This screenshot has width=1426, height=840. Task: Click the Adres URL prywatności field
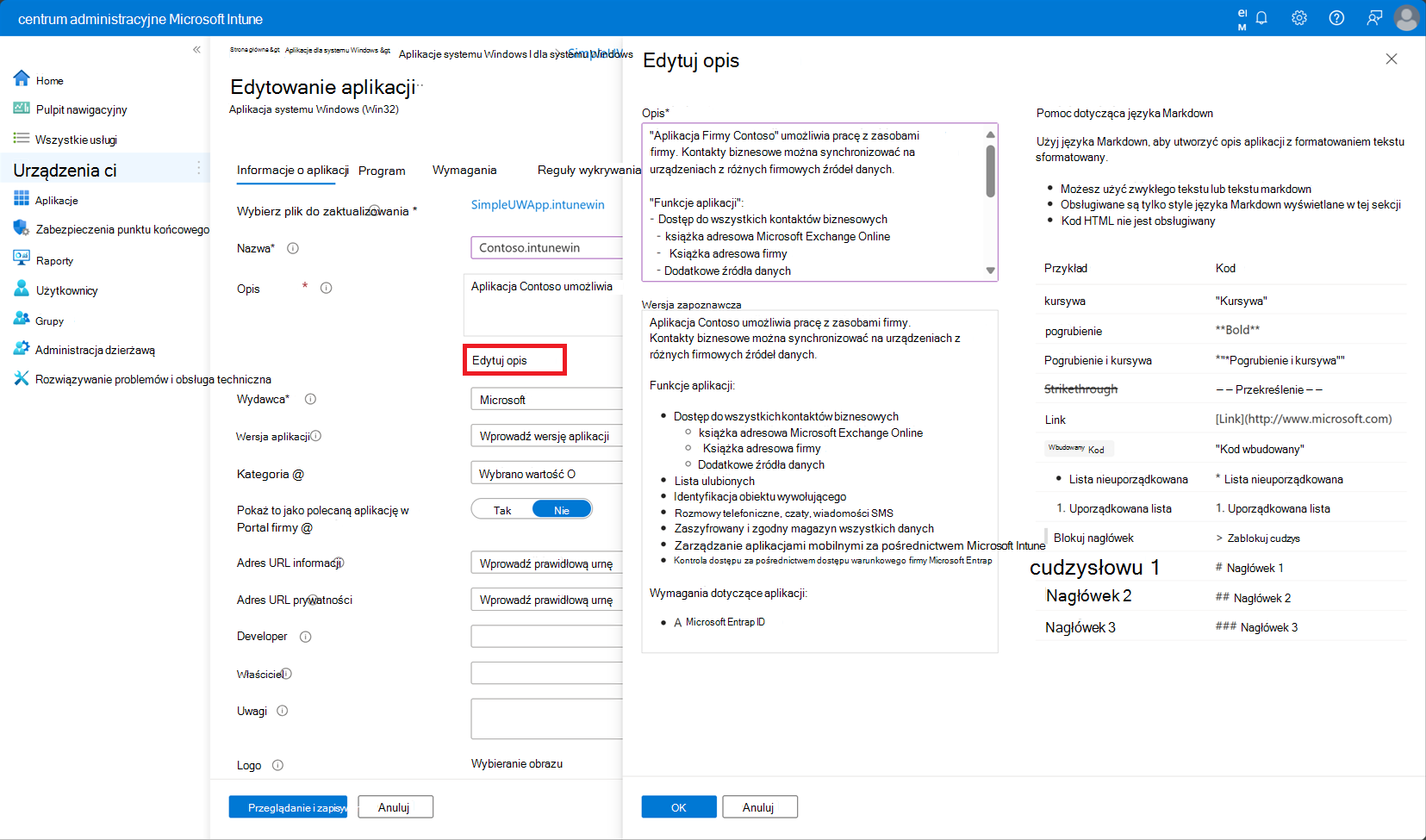point(546,600)
